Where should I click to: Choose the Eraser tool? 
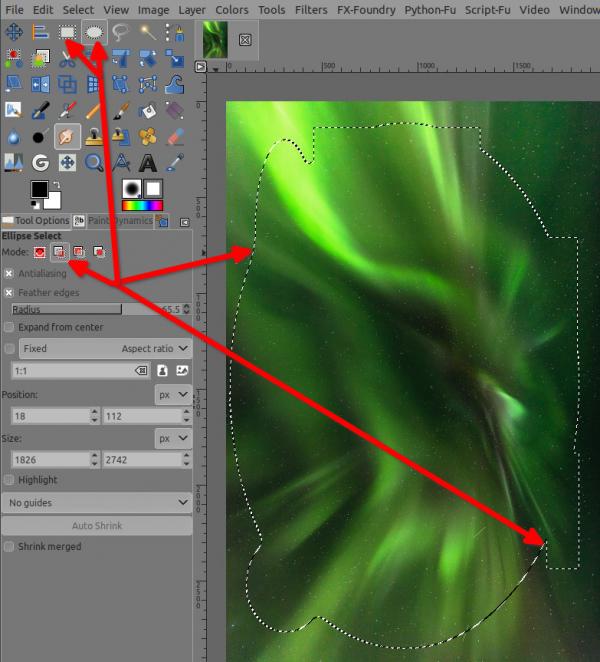click(175, 137)
